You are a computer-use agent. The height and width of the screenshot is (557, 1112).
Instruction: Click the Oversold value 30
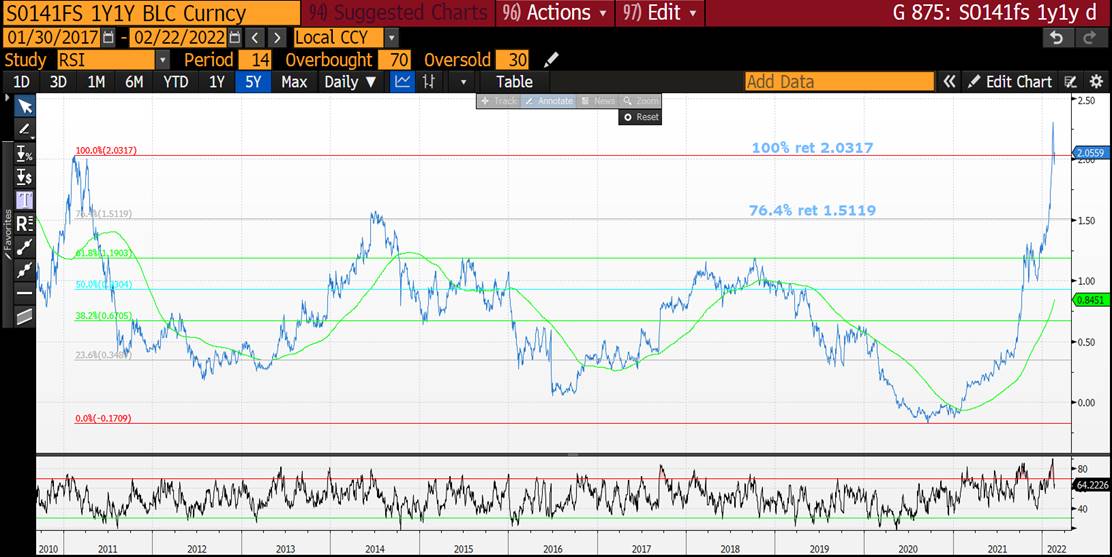pos(513,60)
